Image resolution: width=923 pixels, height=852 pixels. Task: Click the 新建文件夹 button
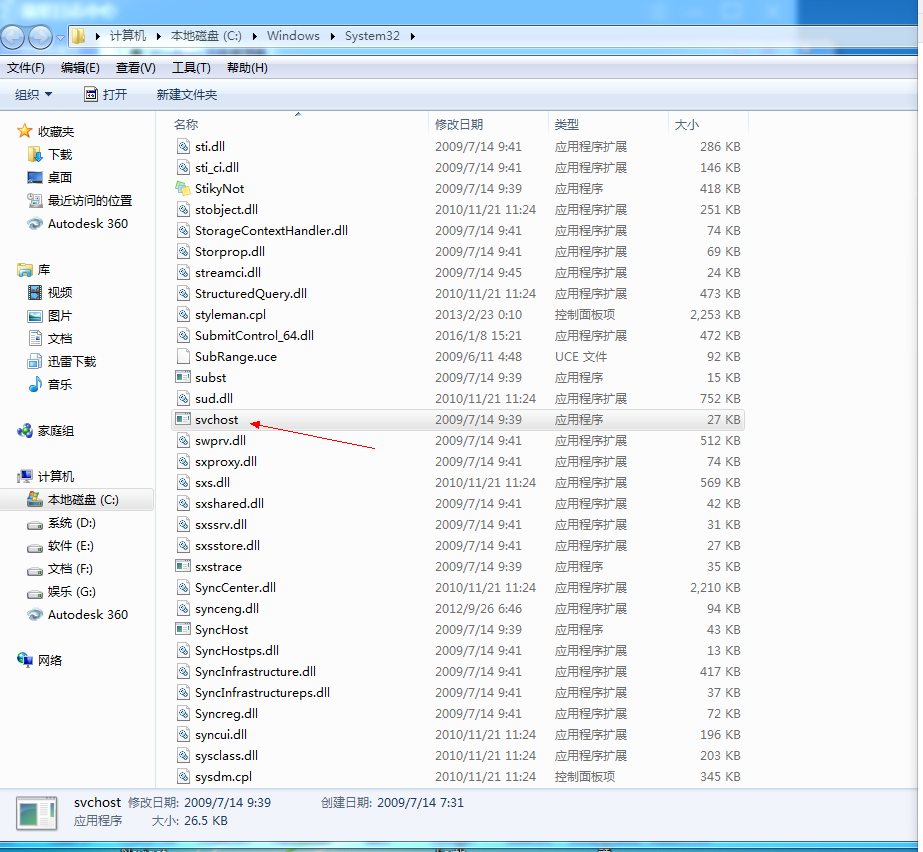[187, 94]
